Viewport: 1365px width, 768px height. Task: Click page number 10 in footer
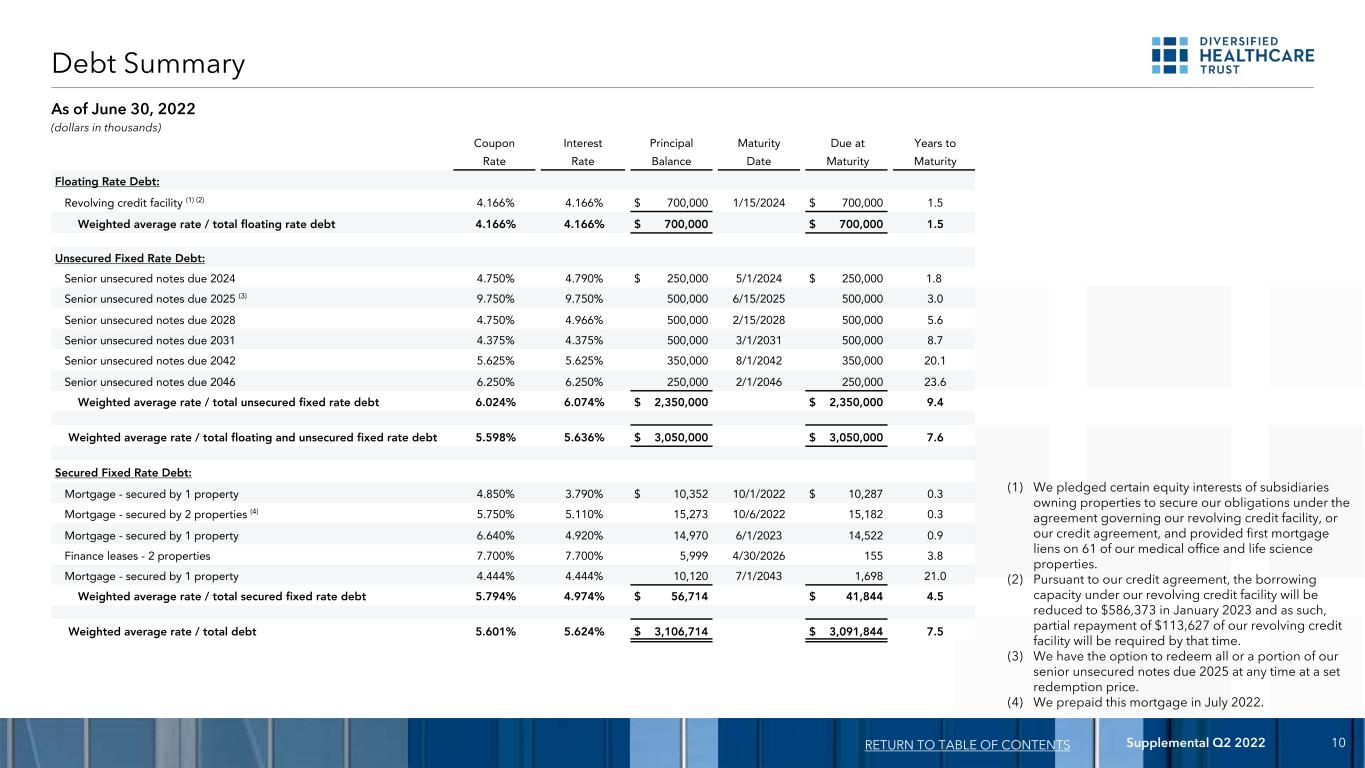tap(1338, 742)
